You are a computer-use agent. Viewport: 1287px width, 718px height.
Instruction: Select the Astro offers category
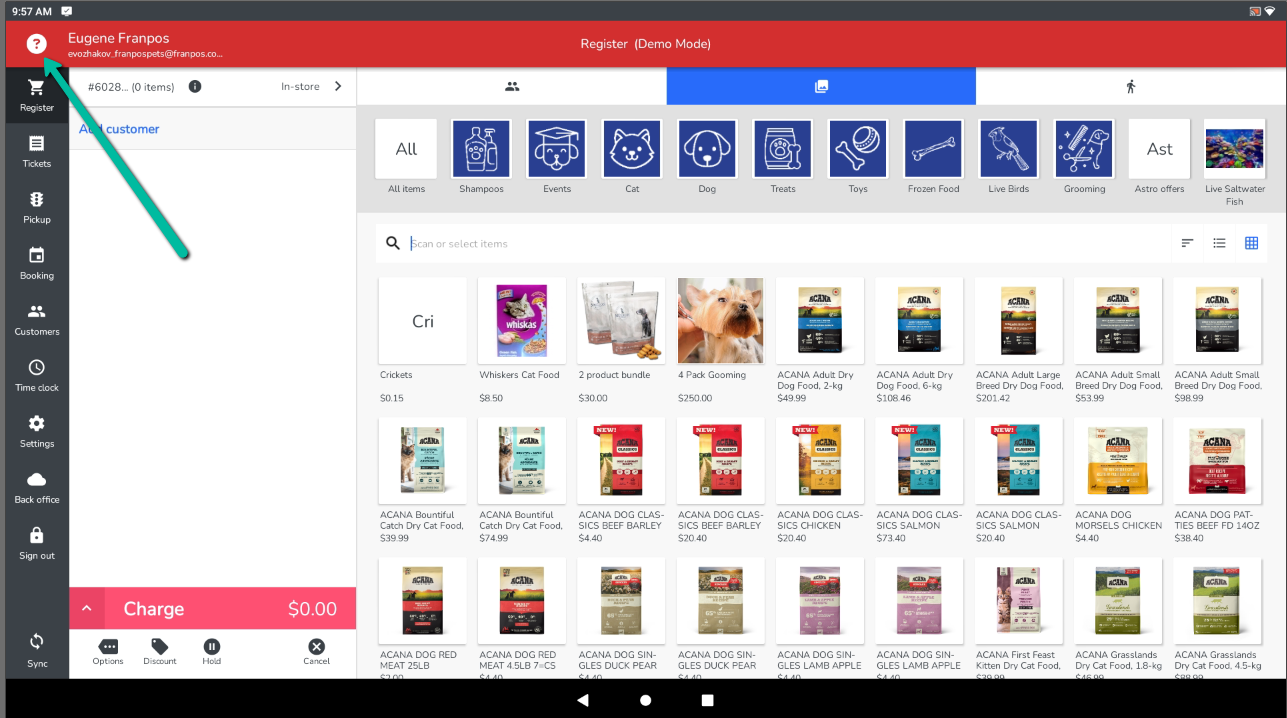point(1159,156)
